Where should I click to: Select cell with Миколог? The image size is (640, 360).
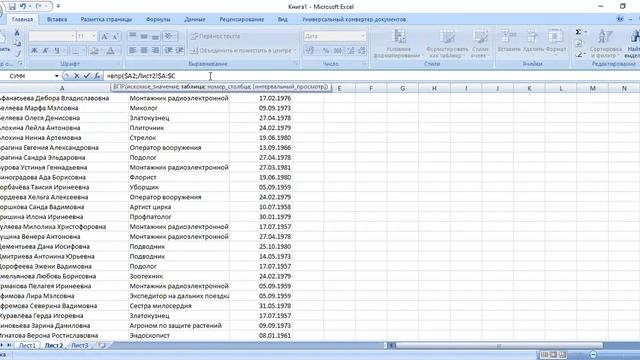(x=178, y=108)
